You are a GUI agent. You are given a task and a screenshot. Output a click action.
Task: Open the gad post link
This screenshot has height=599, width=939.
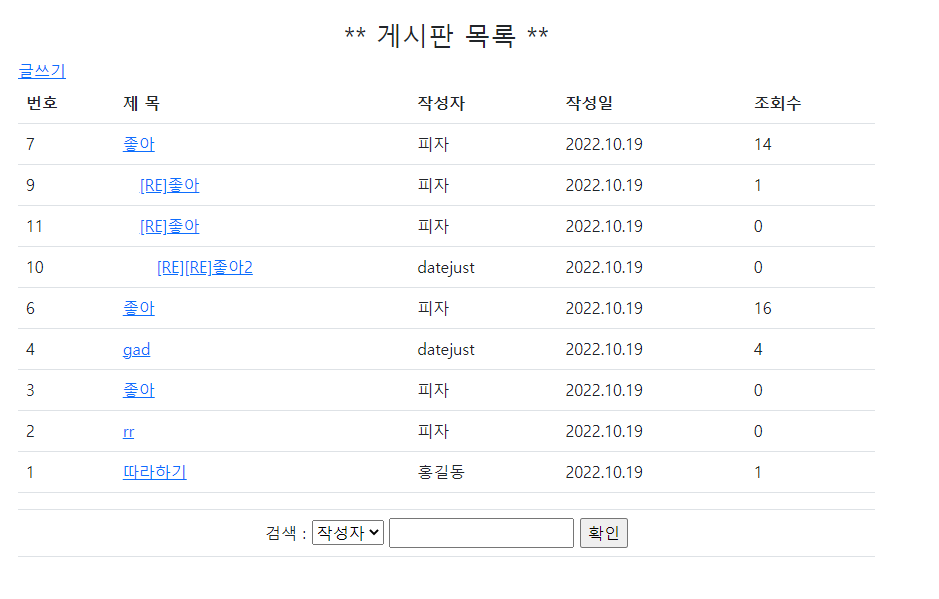pyautogui.click(x=137, y=349)
